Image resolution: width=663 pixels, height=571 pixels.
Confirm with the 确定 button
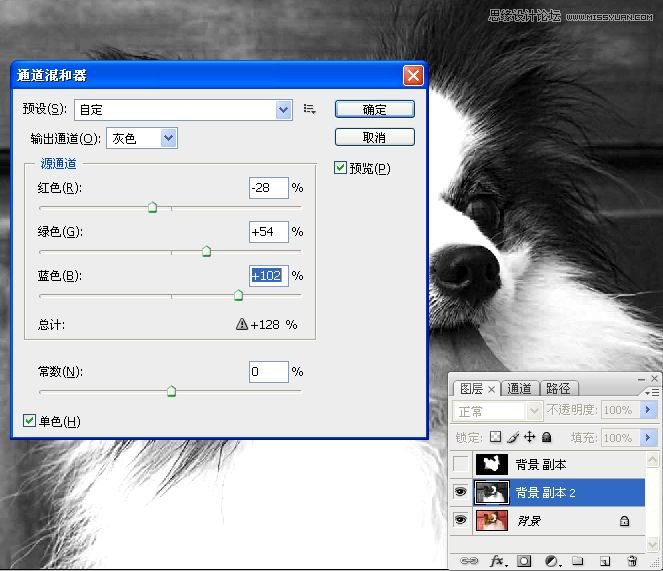375,109
